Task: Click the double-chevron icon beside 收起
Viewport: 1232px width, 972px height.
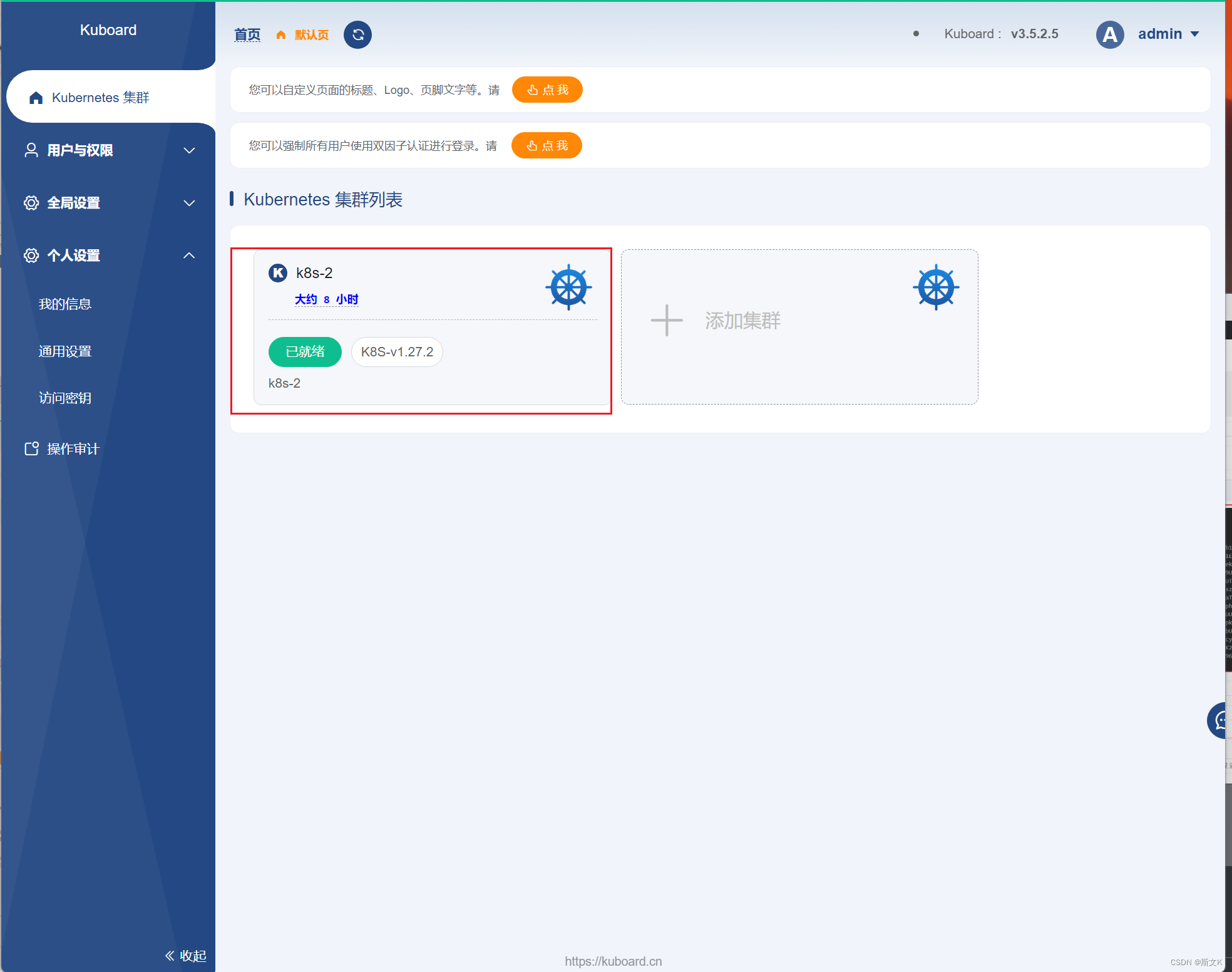Action: click(x=170, y=956)
